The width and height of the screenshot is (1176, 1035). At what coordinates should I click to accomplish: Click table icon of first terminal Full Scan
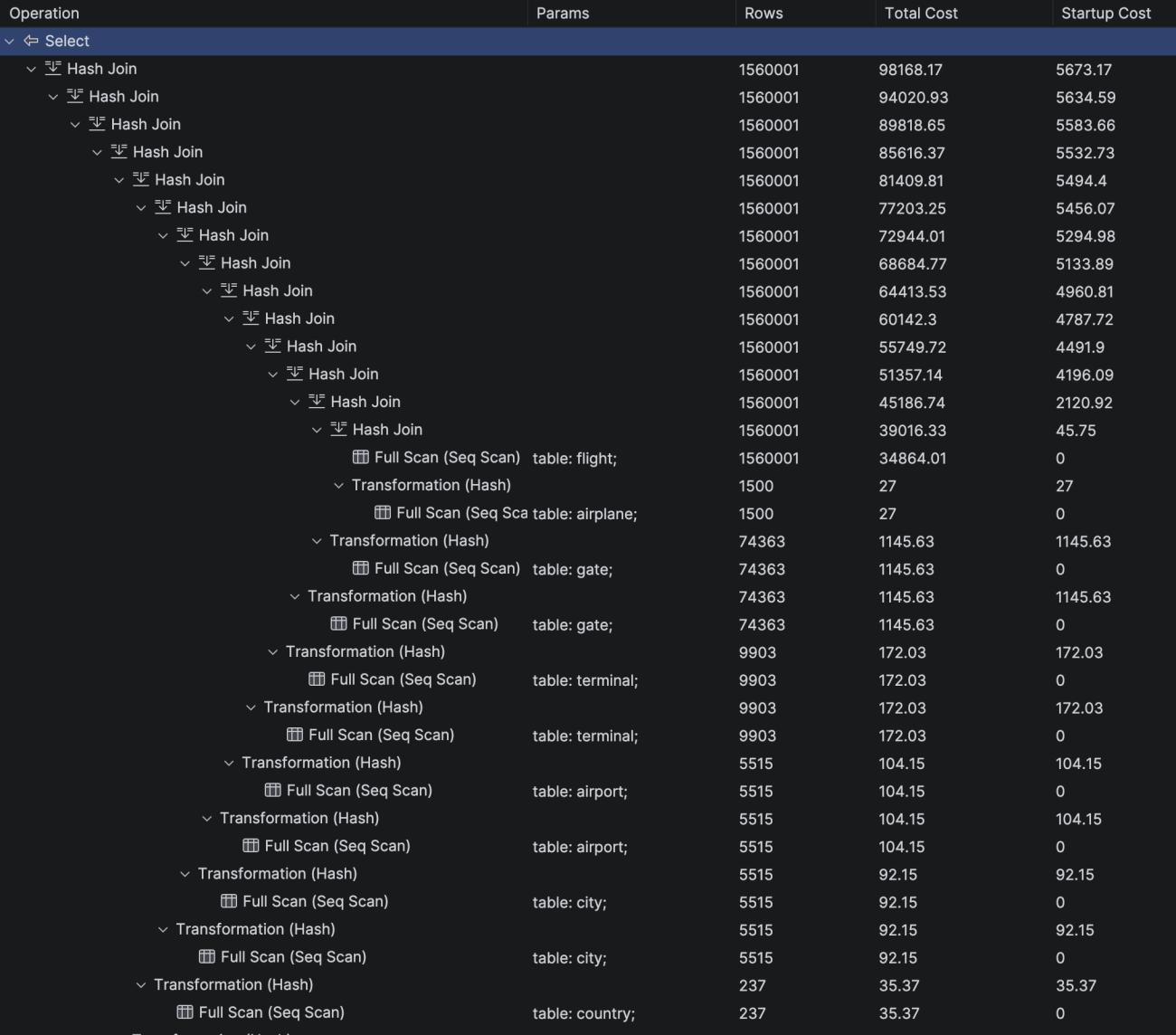point(317,679)
